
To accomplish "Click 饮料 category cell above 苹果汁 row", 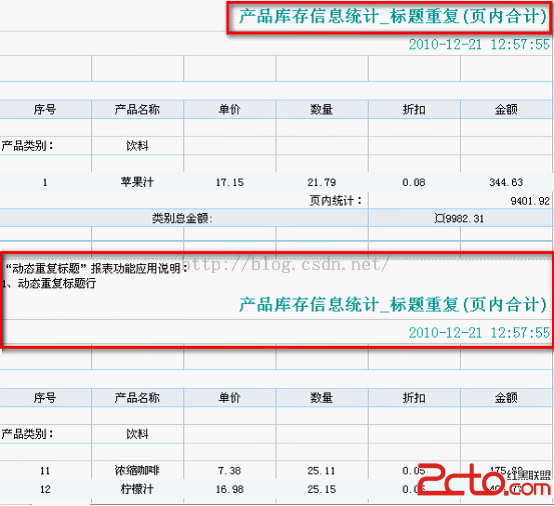I will 137,146.
